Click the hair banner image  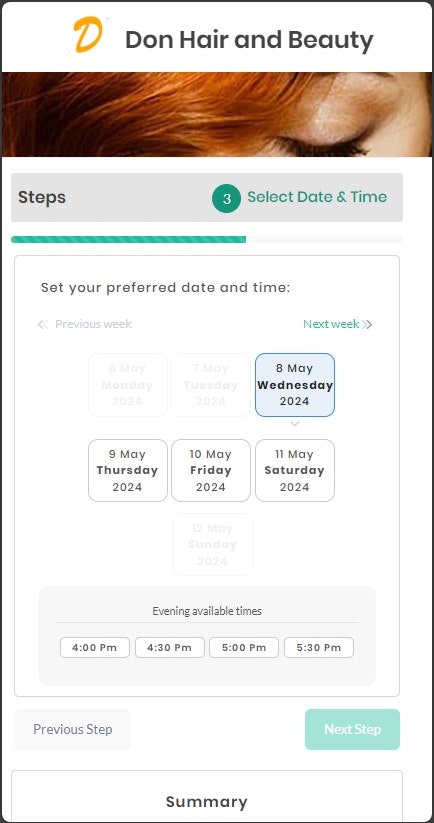tap(217, 114)
